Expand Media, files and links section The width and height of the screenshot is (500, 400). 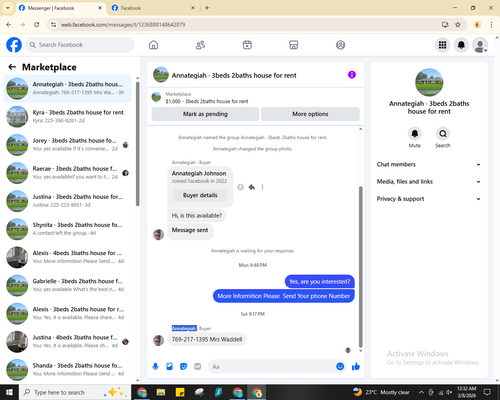tap(429, 182)
